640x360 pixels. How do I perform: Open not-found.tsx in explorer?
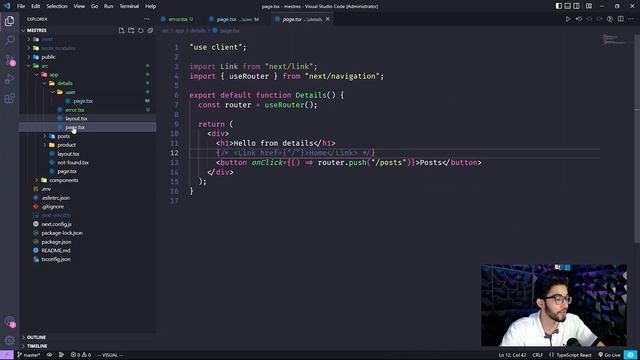87,162
